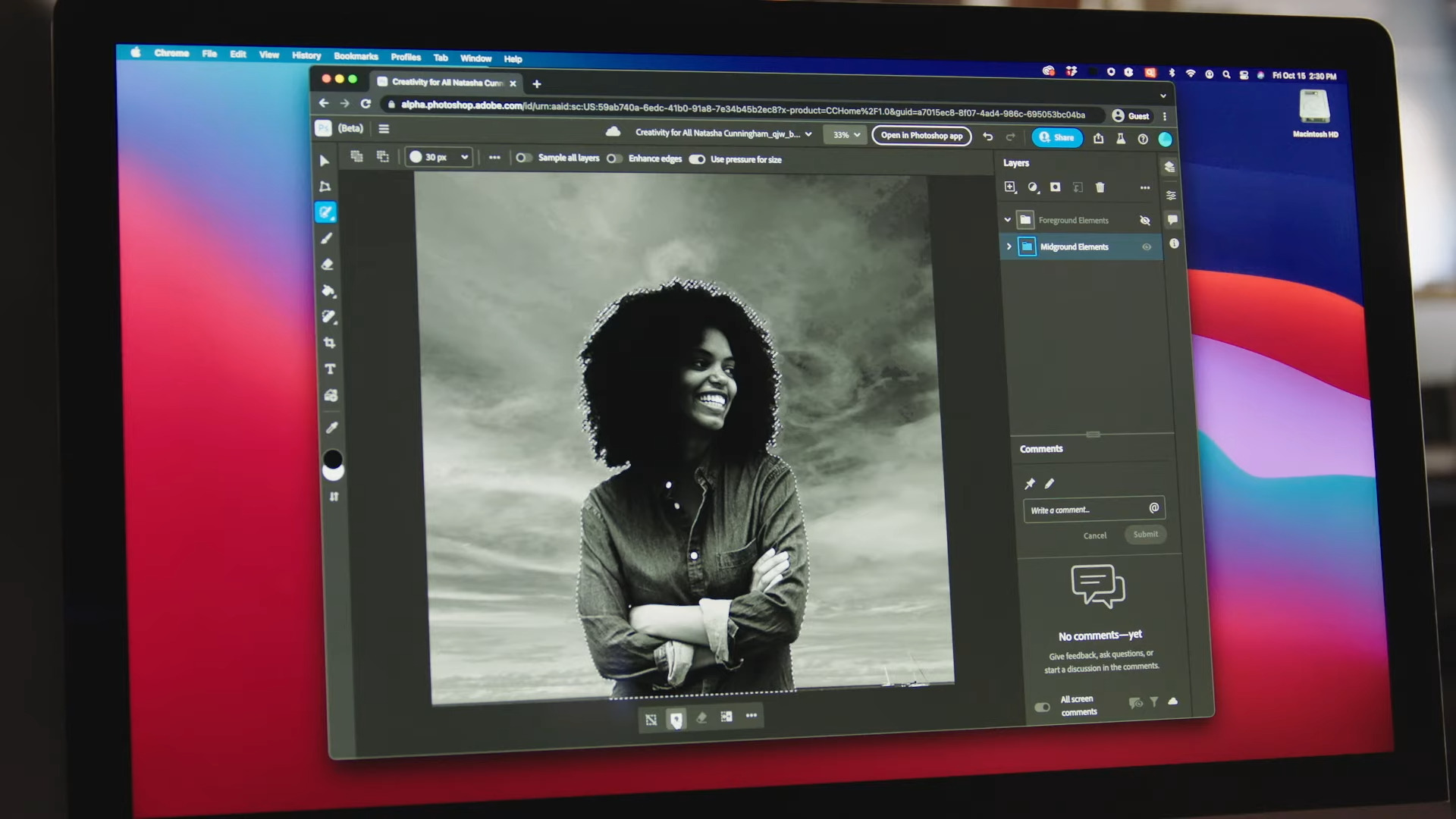Select the Spot Healing tool
The image size is (1456, 819).
coord(329,316)
